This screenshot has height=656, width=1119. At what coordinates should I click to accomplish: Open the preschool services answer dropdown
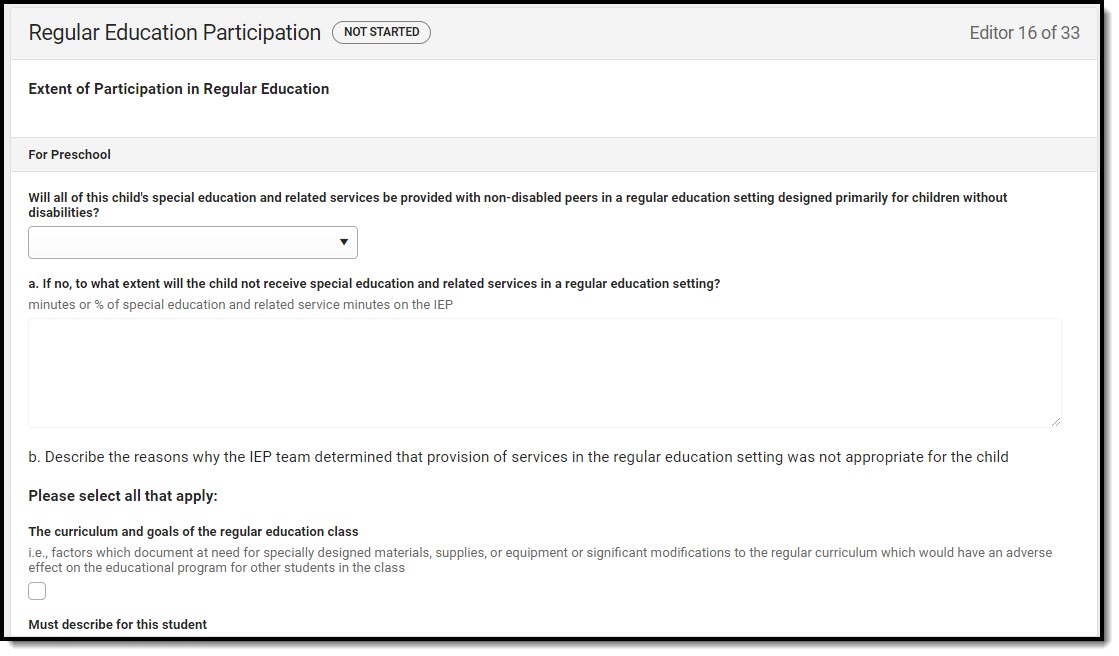click(193, 243)
